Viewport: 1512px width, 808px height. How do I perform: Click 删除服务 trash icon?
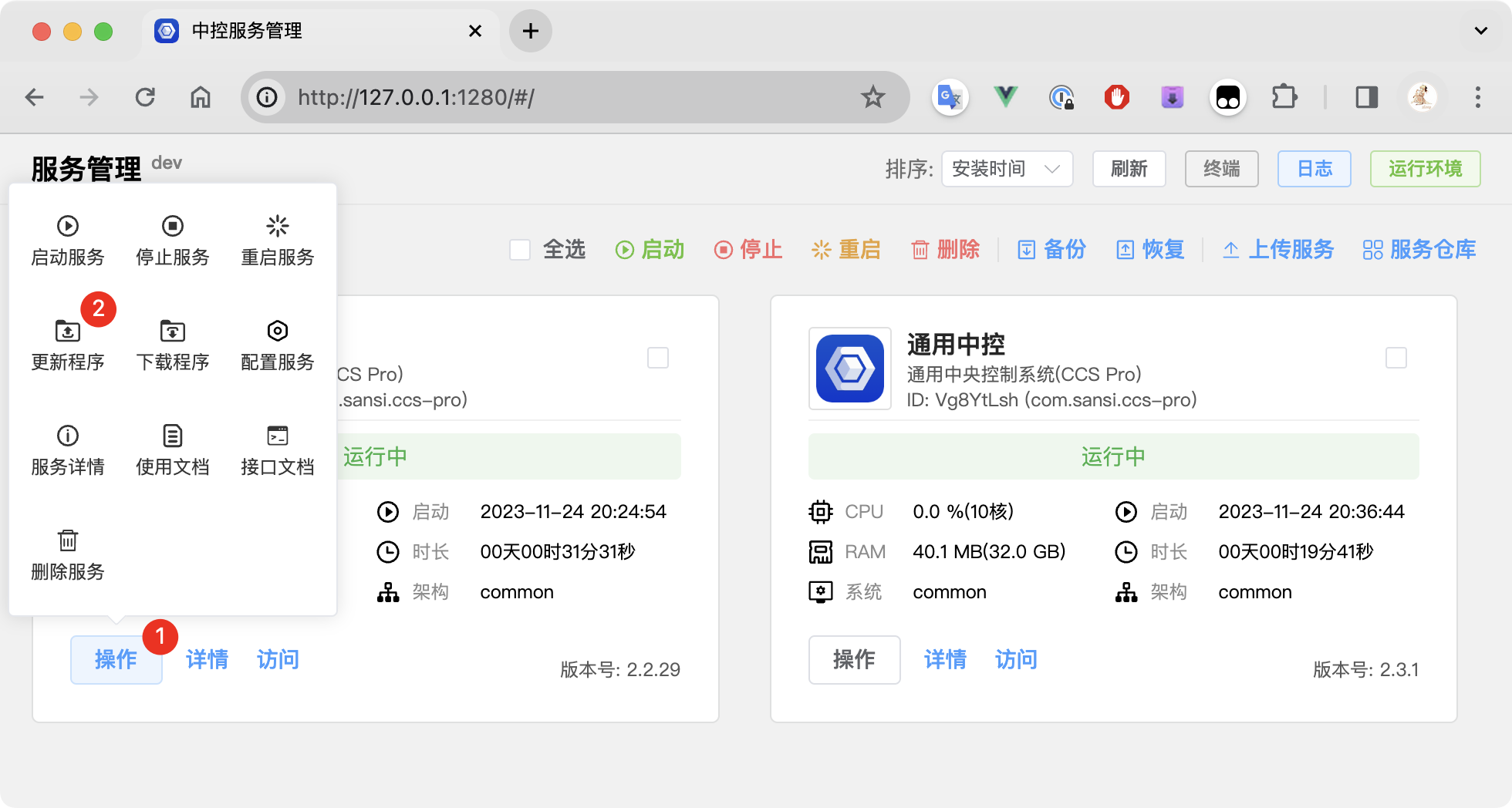[68, 540]
